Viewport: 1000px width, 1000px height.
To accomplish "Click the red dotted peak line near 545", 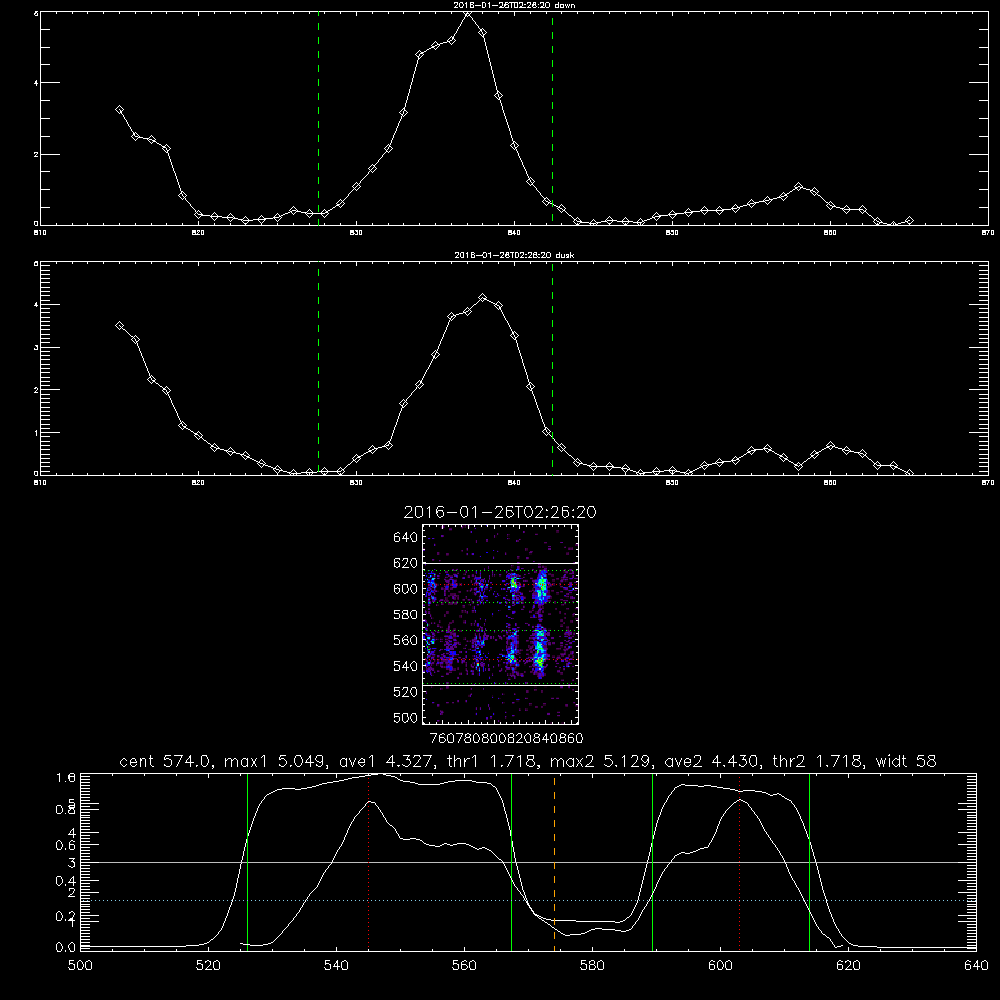I will (x=369, y=862).
